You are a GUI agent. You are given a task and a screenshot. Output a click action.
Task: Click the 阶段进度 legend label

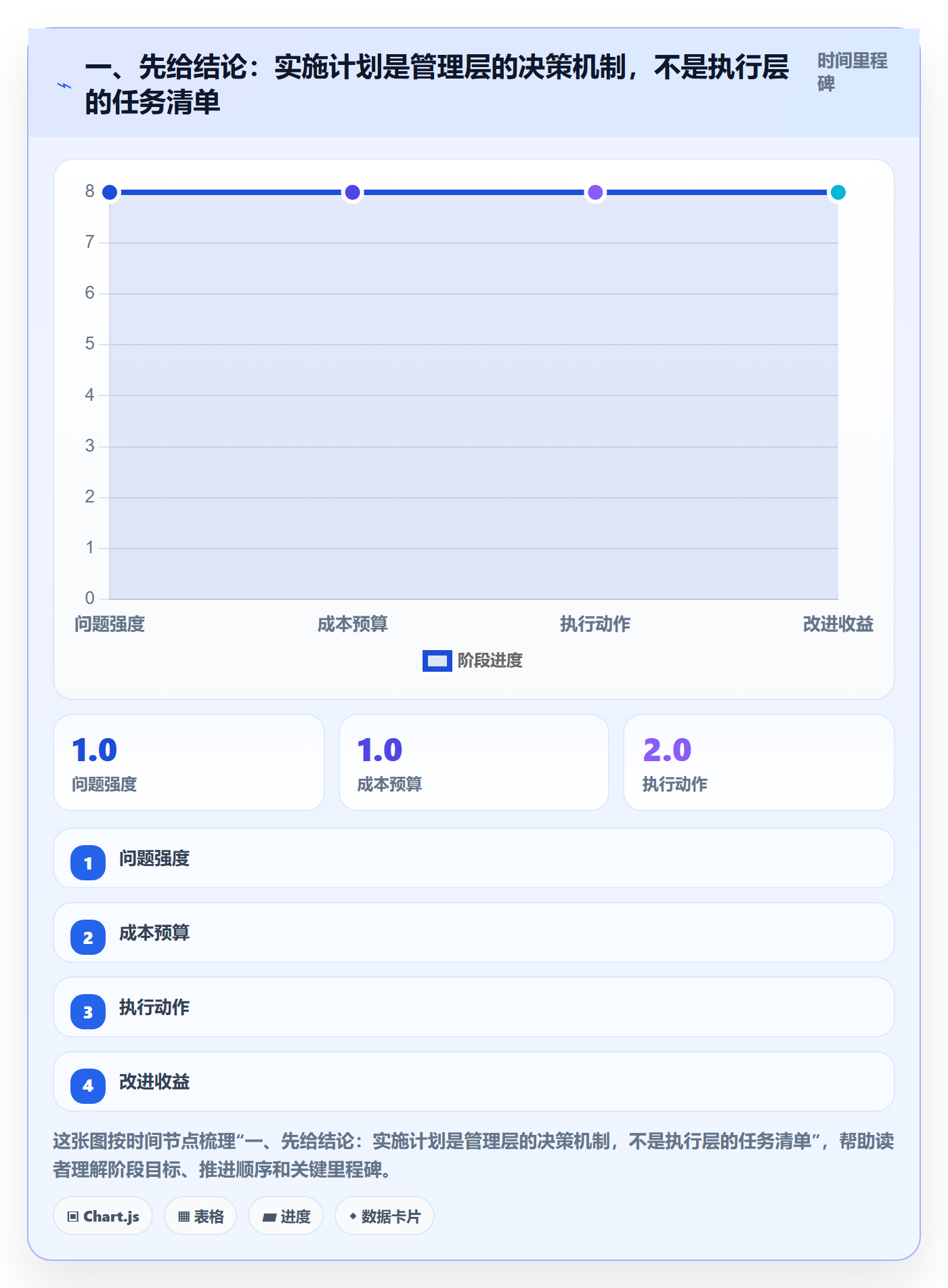[x=490, y=661]
